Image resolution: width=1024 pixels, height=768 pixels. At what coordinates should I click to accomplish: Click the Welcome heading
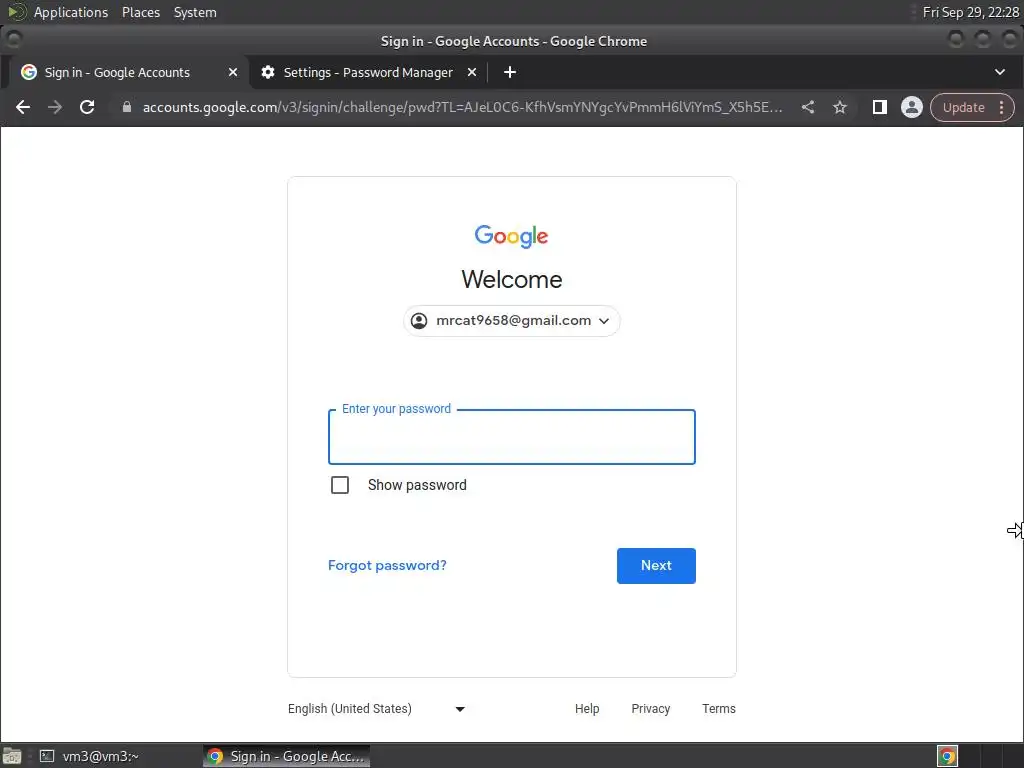(x=511, y=280)
